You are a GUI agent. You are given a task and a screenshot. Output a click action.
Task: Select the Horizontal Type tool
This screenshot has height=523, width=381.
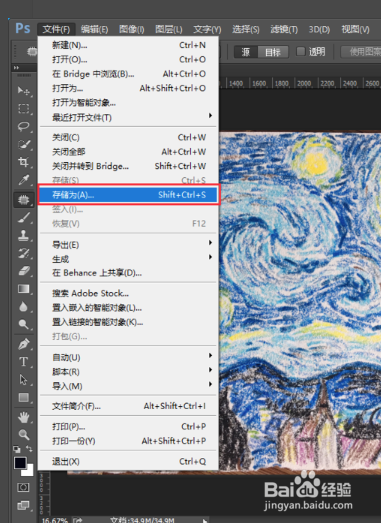(x=23, y=362)
